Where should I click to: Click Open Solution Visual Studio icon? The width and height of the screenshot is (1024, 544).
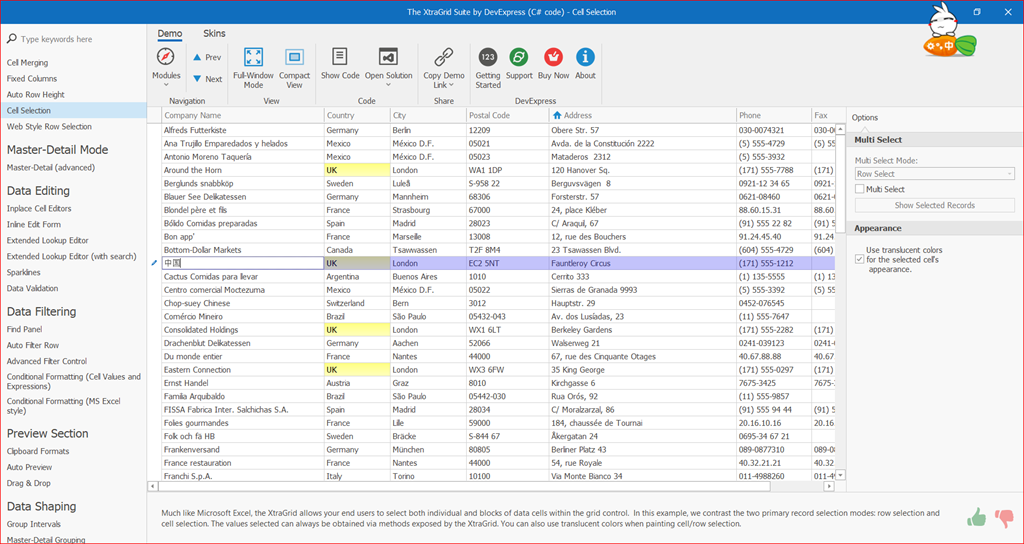388,57
